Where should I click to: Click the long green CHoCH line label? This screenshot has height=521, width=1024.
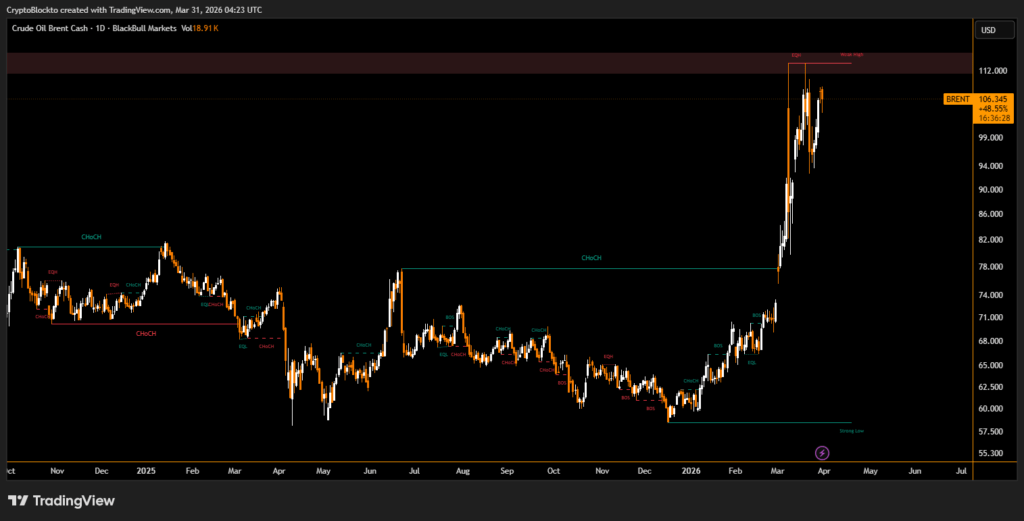coord(591,258)
